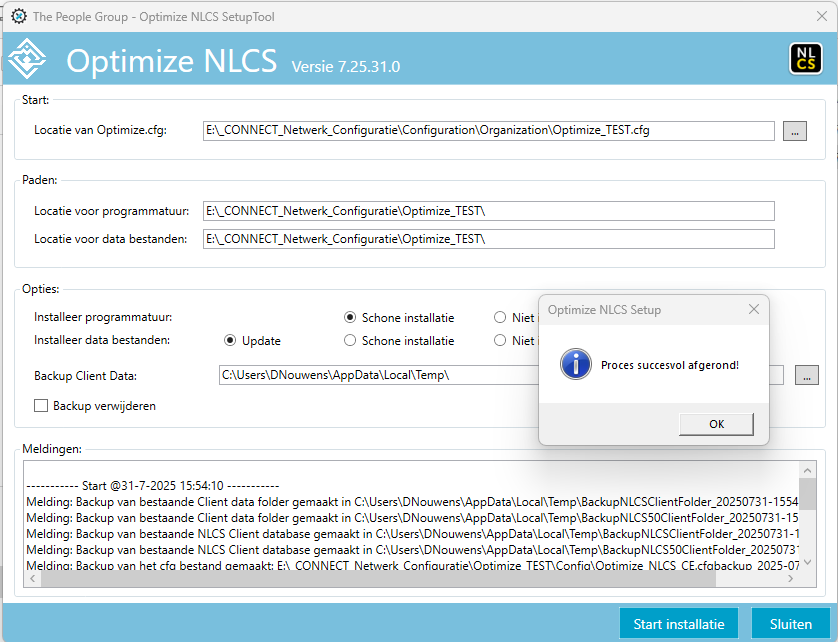This screenshot has width=838, height=642.
Task: Click log line mentioning BackupNLCS50ClientFolder client data folder
Action: click(x=412, y=518)
